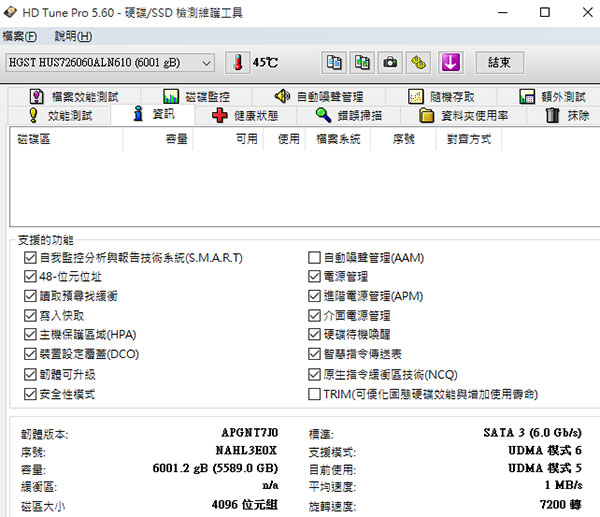Expand the HGST drive selection dropdown
Screen dimensions: 600x517
tap(207, 63)
